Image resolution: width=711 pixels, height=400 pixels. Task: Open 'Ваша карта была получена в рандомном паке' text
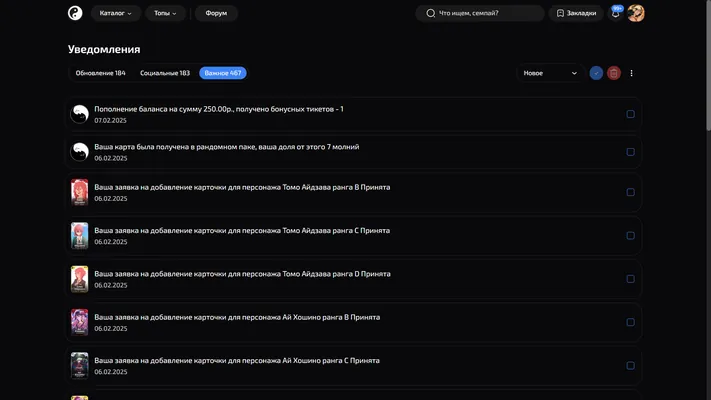coord(227,147)
